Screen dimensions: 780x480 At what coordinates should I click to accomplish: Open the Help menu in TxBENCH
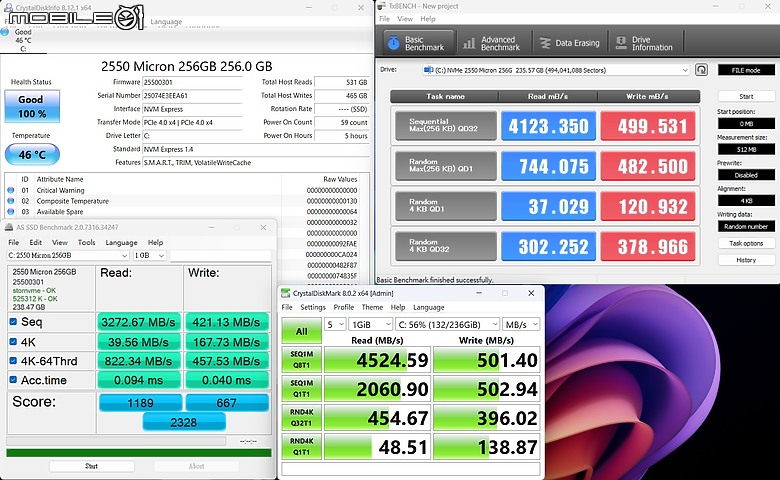pos(428,19)
